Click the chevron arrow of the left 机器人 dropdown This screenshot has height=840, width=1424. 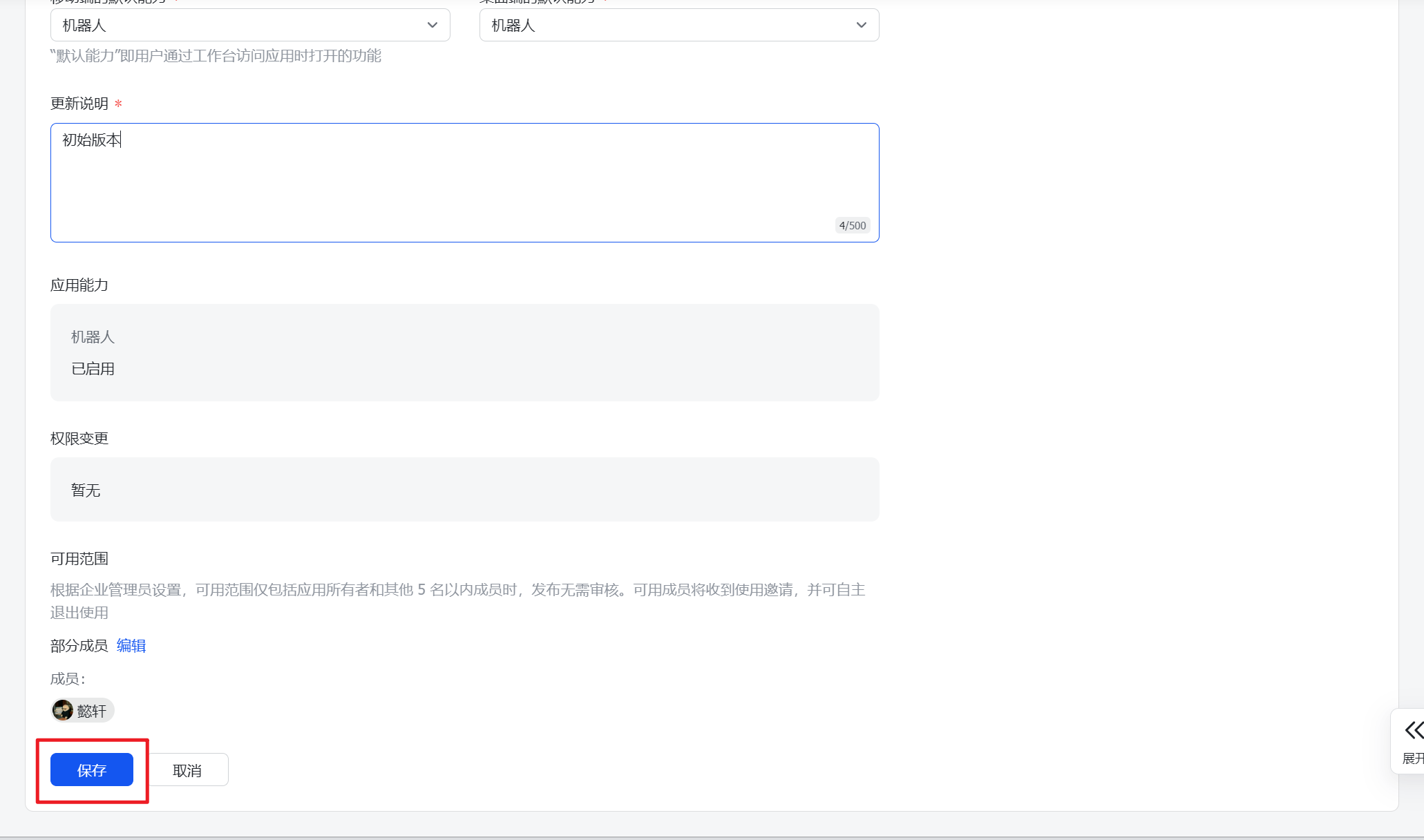[433, 26]
